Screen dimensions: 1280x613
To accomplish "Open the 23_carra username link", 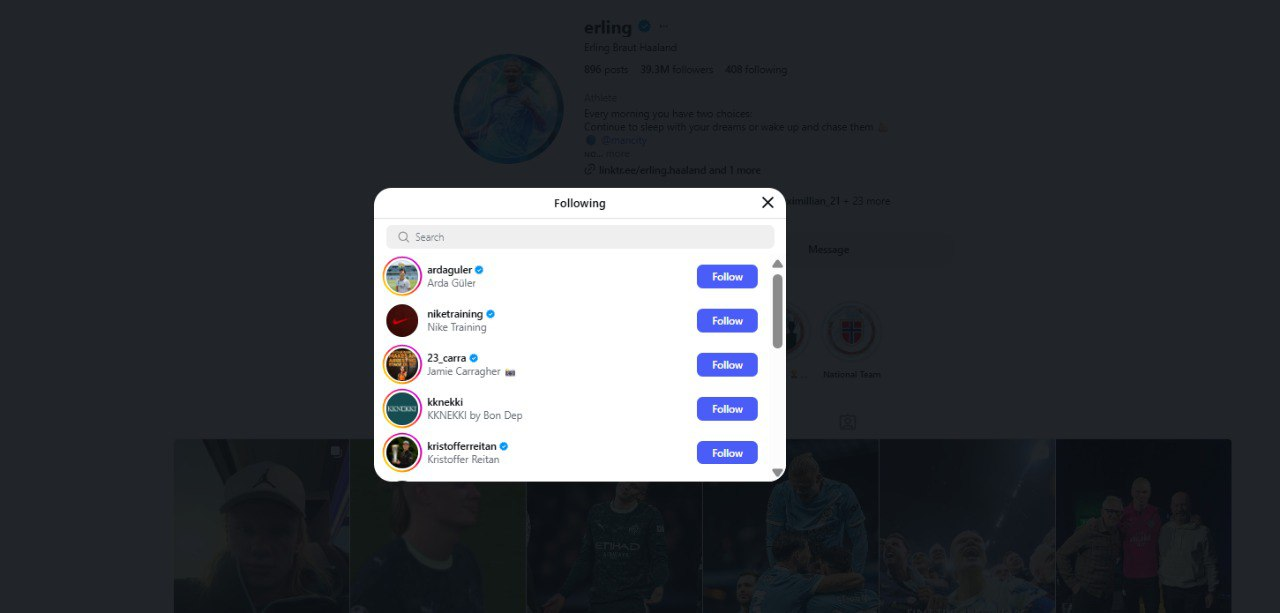I will point(446,358).
